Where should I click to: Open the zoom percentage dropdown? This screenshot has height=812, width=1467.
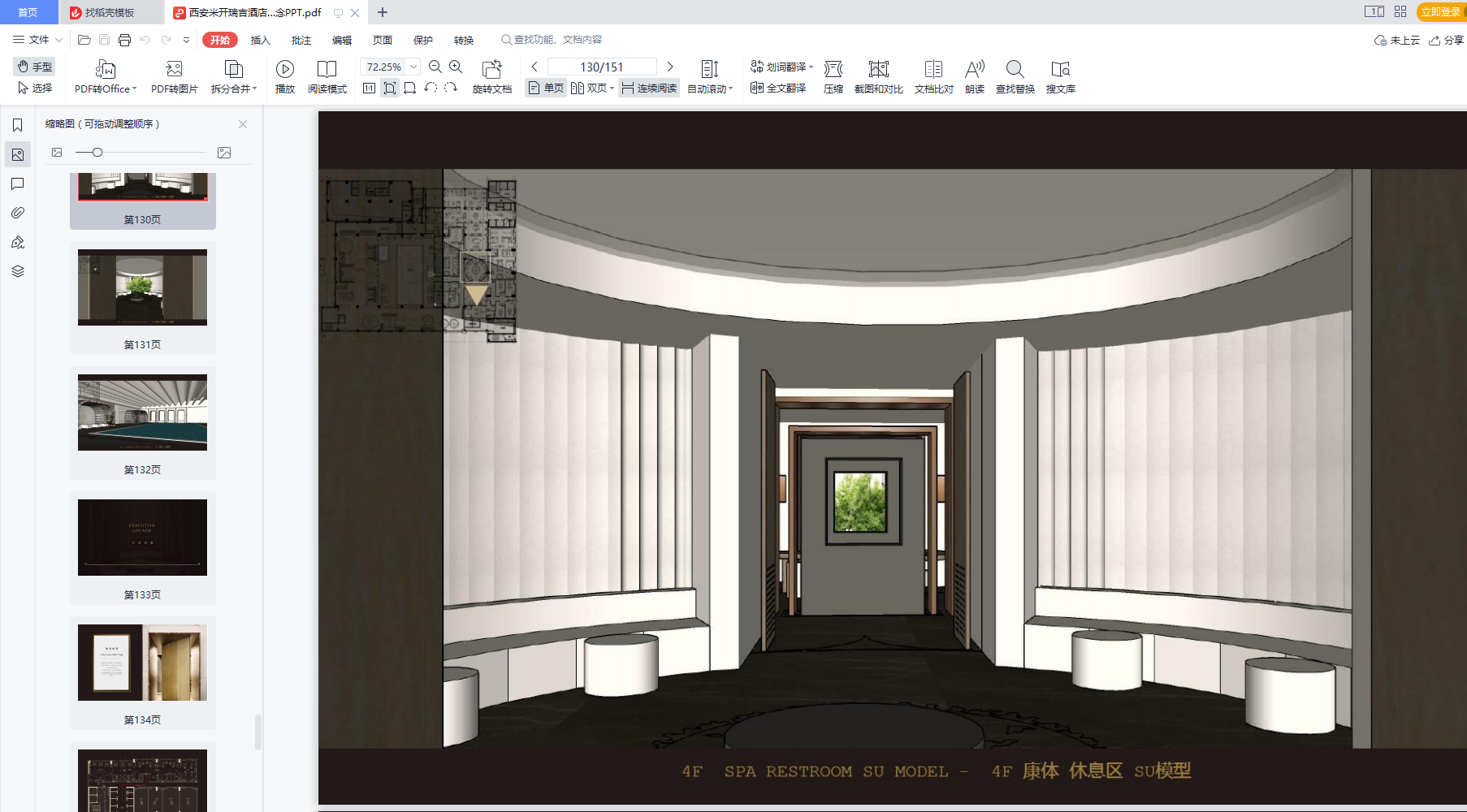pos(413,67)
